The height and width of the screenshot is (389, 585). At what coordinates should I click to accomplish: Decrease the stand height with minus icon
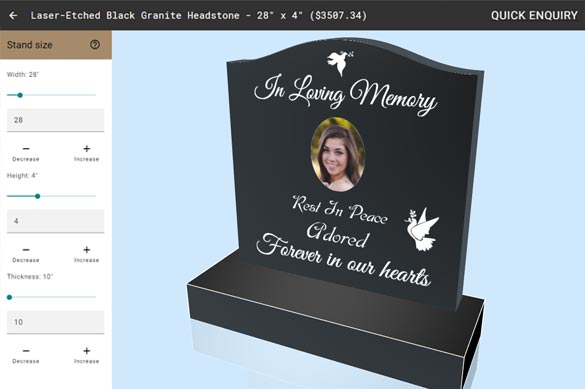pos(26,250)
